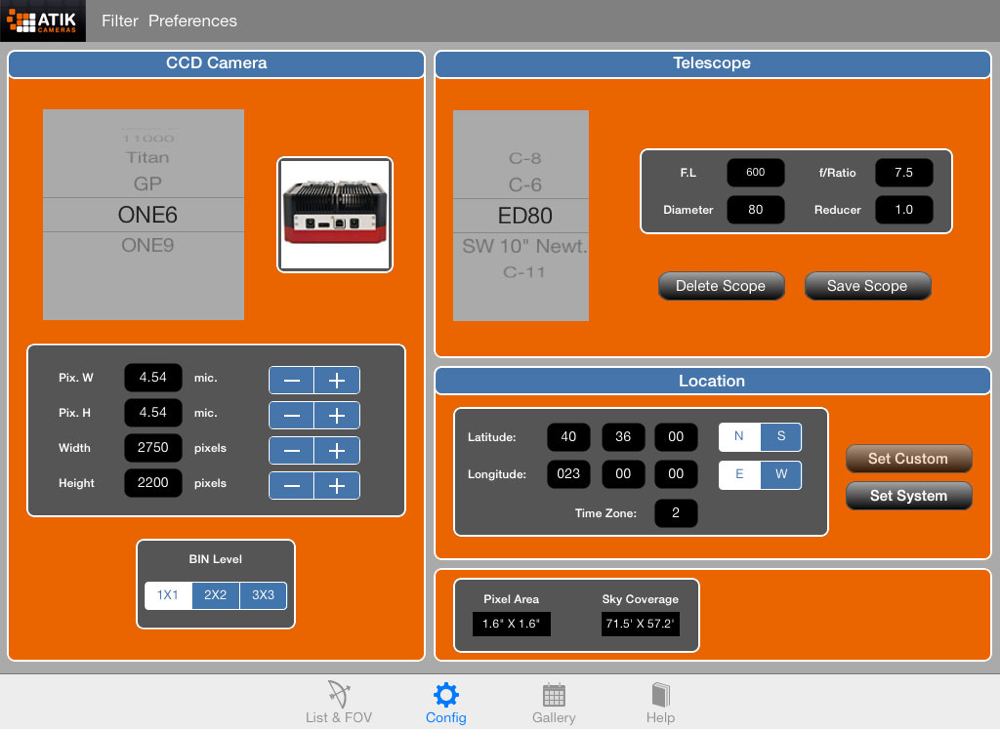Edit latitude seconds field
This screenshot has width=1000, height=730.
[676, 437]
